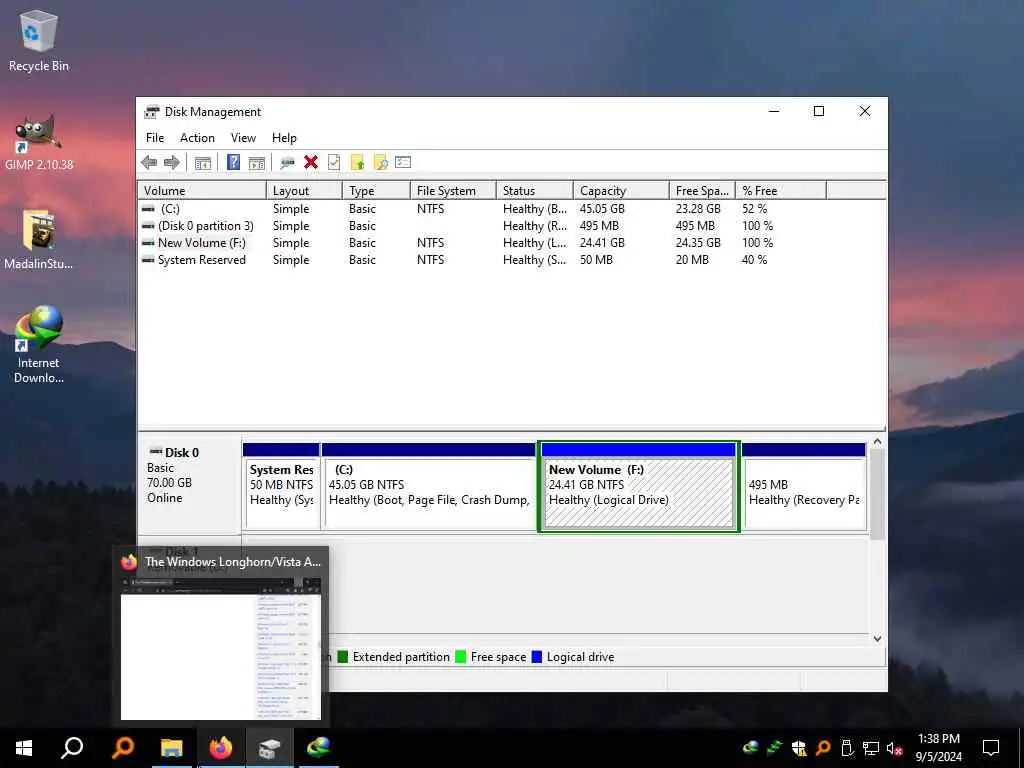The width and height of the screenshot is (1024, 768).
Task: Click the Safely Remove Hardware USB tray icon
Action: pos(847,748)
